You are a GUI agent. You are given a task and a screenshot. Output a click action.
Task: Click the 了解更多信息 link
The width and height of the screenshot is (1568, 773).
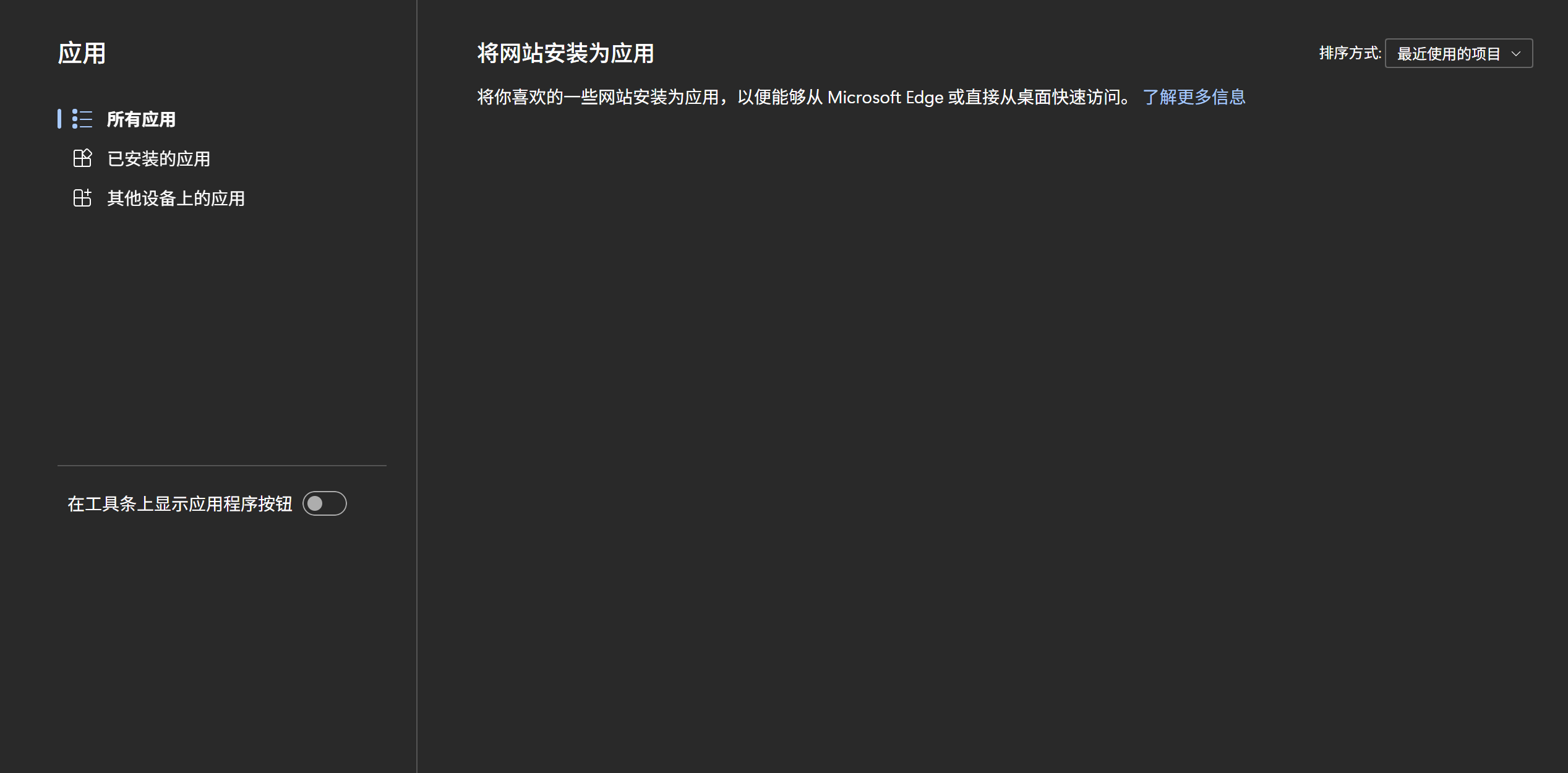point(1194,97)
